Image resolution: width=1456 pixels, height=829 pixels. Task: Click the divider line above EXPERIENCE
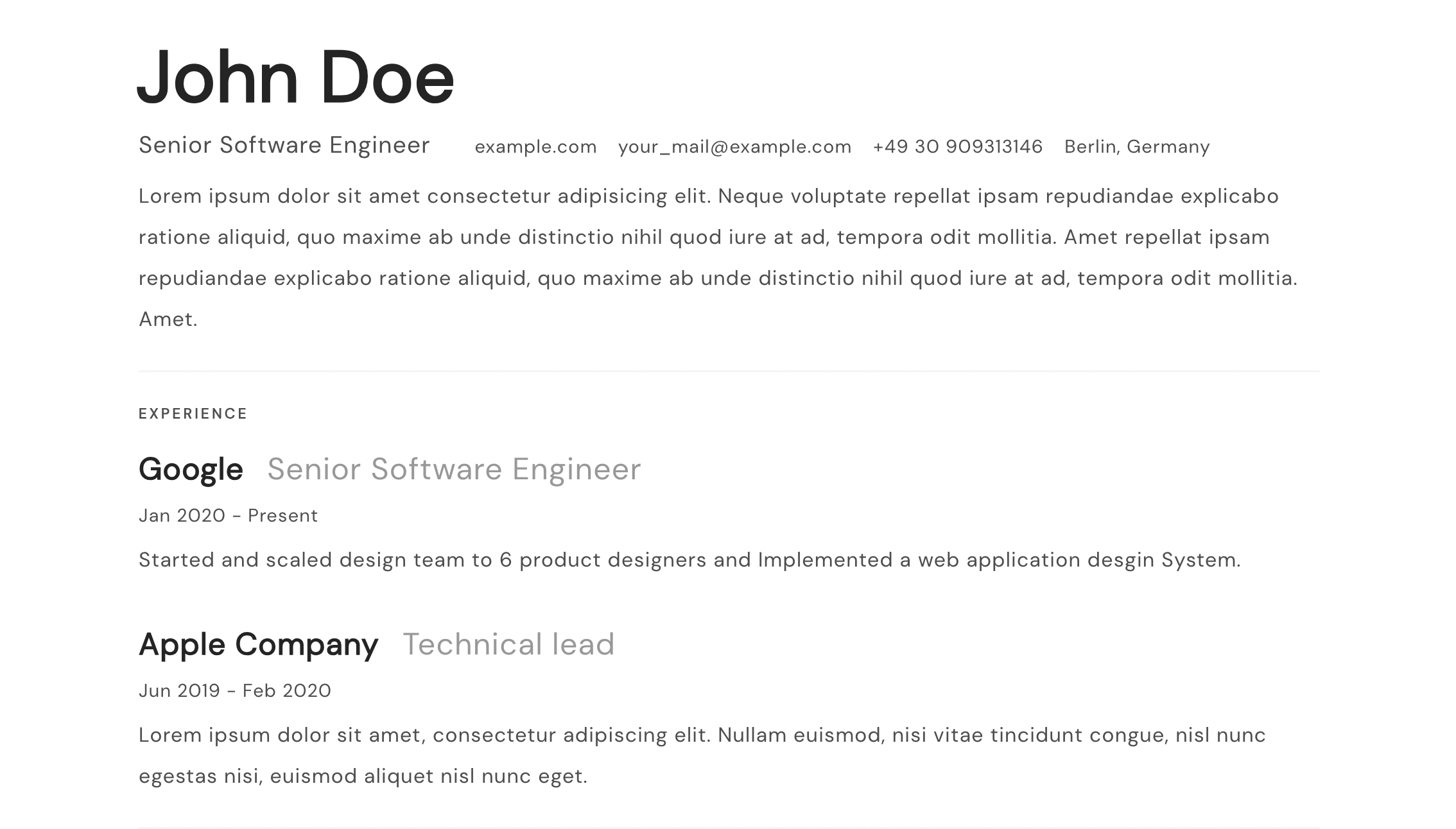point(729,371)
